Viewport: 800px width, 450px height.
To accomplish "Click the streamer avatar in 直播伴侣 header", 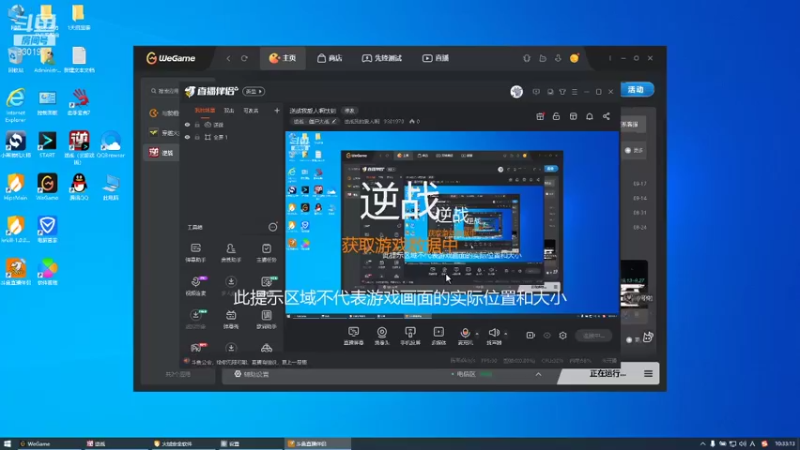I will pyautogui.click(x=516, y=91).
